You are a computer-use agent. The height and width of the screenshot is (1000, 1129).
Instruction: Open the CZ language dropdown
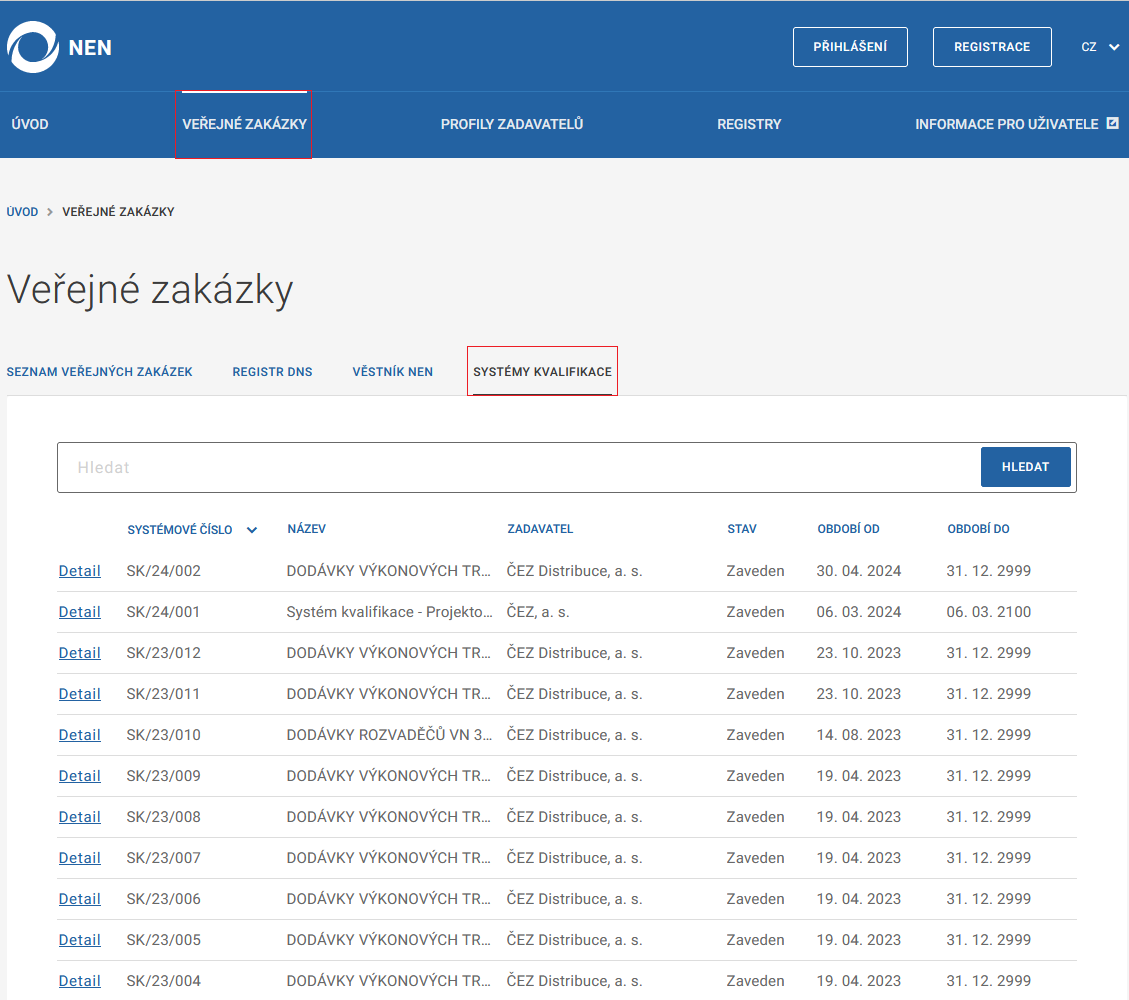[1100, 47]
